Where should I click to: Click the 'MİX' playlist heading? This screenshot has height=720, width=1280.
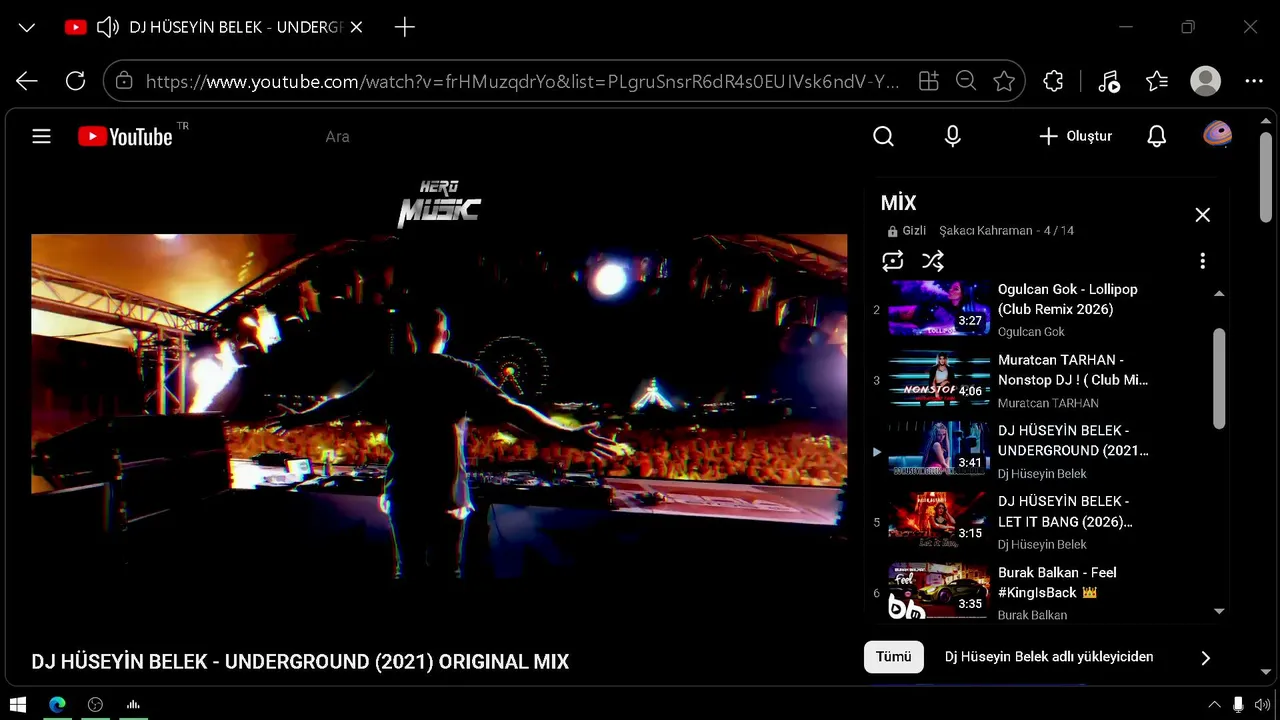(898, 203)
